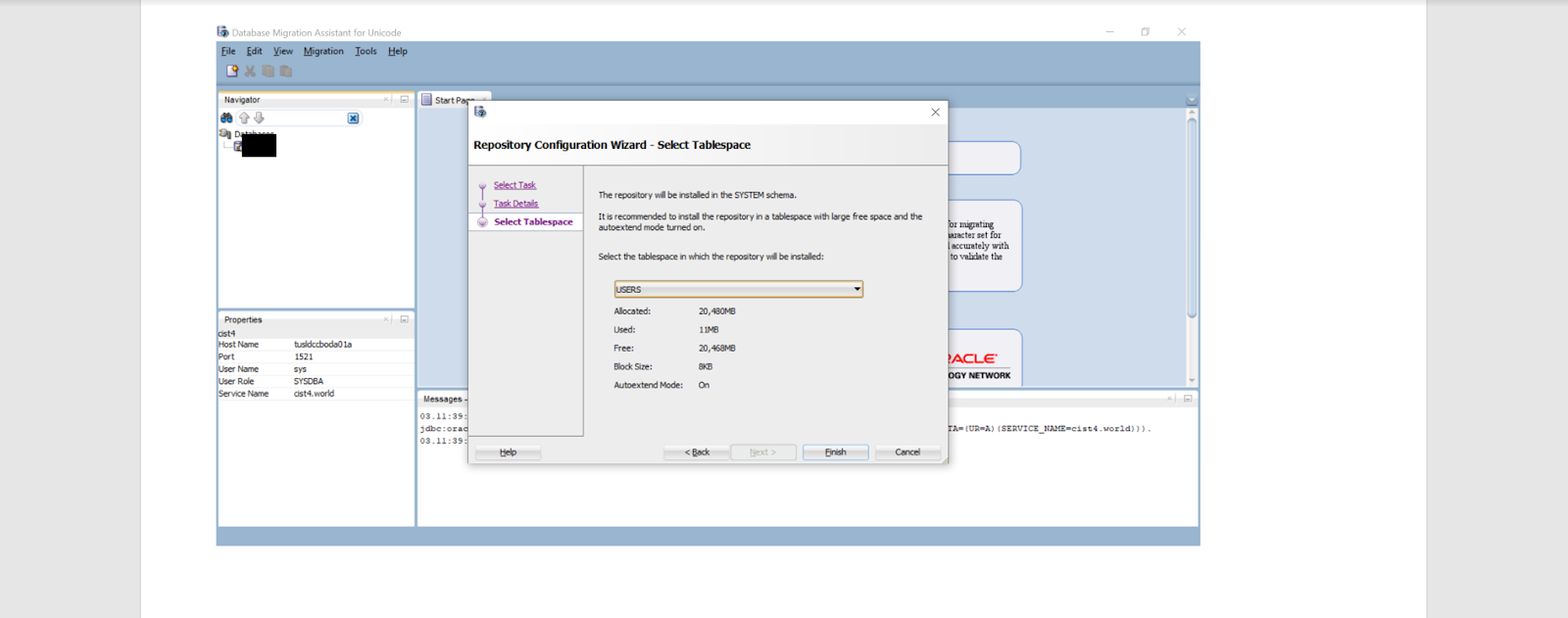This screenshot has height=618, width=1568.
Task: Go to the Select Task wizard step
Action: tap(514, 185)
